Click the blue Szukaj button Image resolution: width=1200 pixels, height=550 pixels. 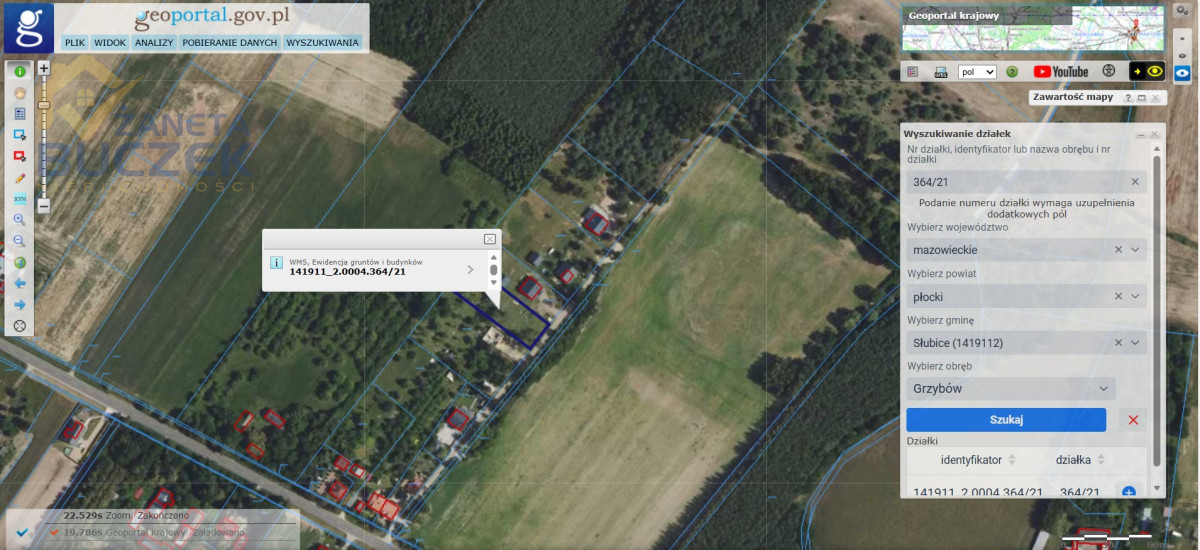pyautogui.click(x=1006, y=420)
